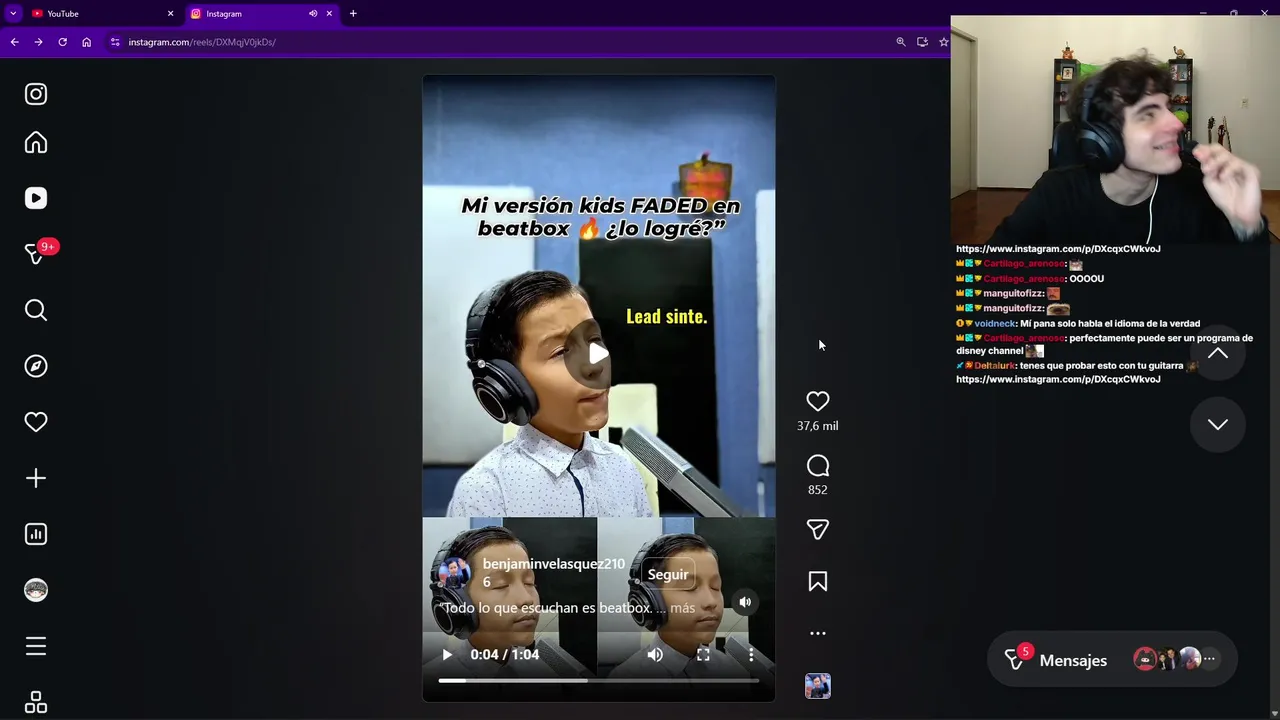This screenshot has width=1280, height=720.
Task: Close the Instagram tab
Action: [329, 14]
